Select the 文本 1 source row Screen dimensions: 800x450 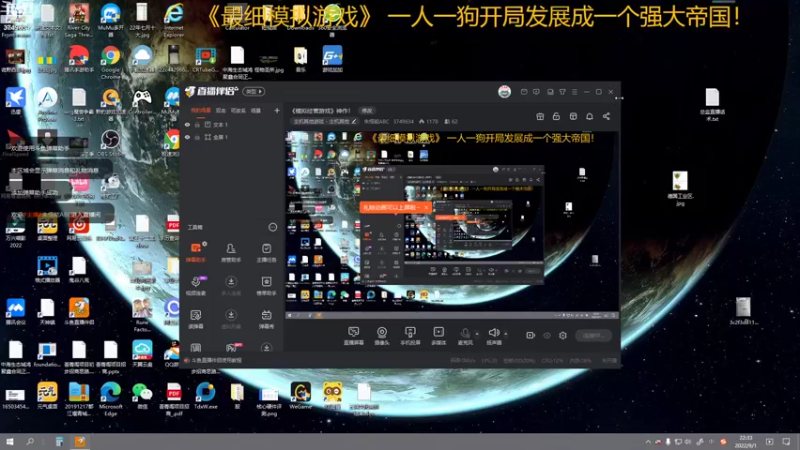[x=232, y=124]
